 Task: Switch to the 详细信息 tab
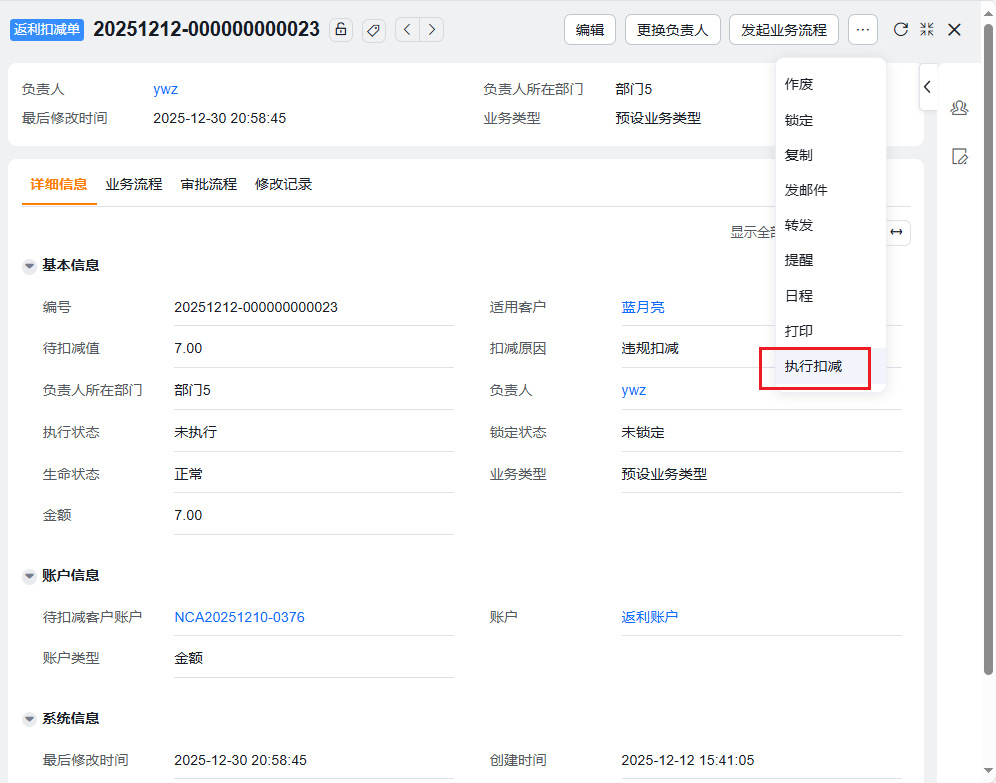[58, 185]
